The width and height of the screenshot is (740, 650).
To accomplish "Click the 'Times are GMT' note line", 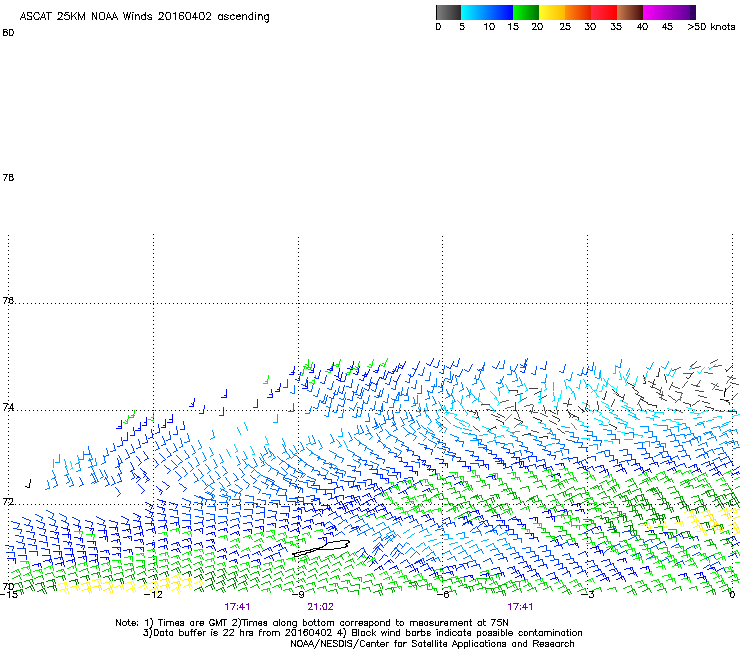I will point(312,623).
